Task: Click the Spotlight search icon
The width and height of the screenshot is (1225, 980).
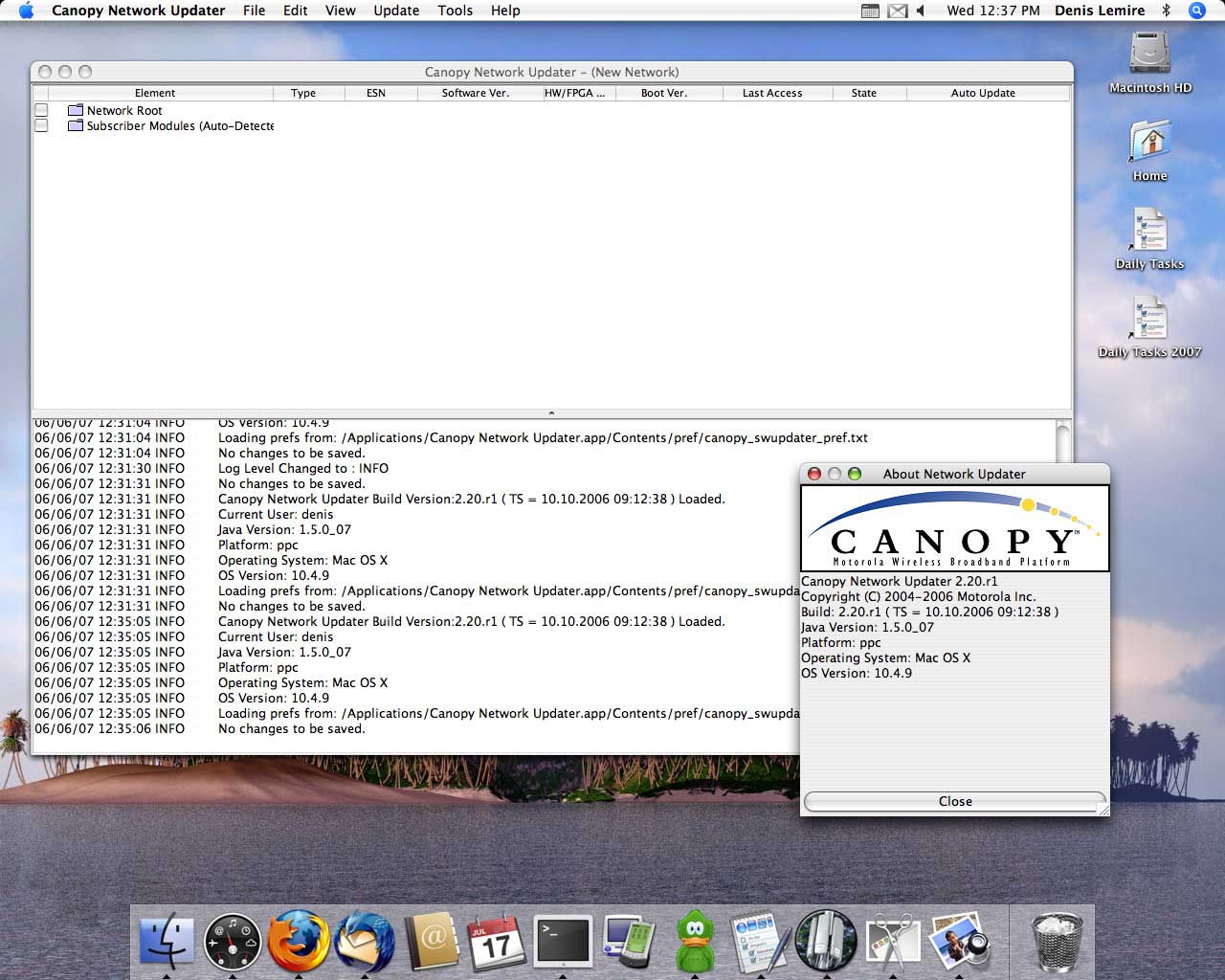Action: click(1196, 11)
